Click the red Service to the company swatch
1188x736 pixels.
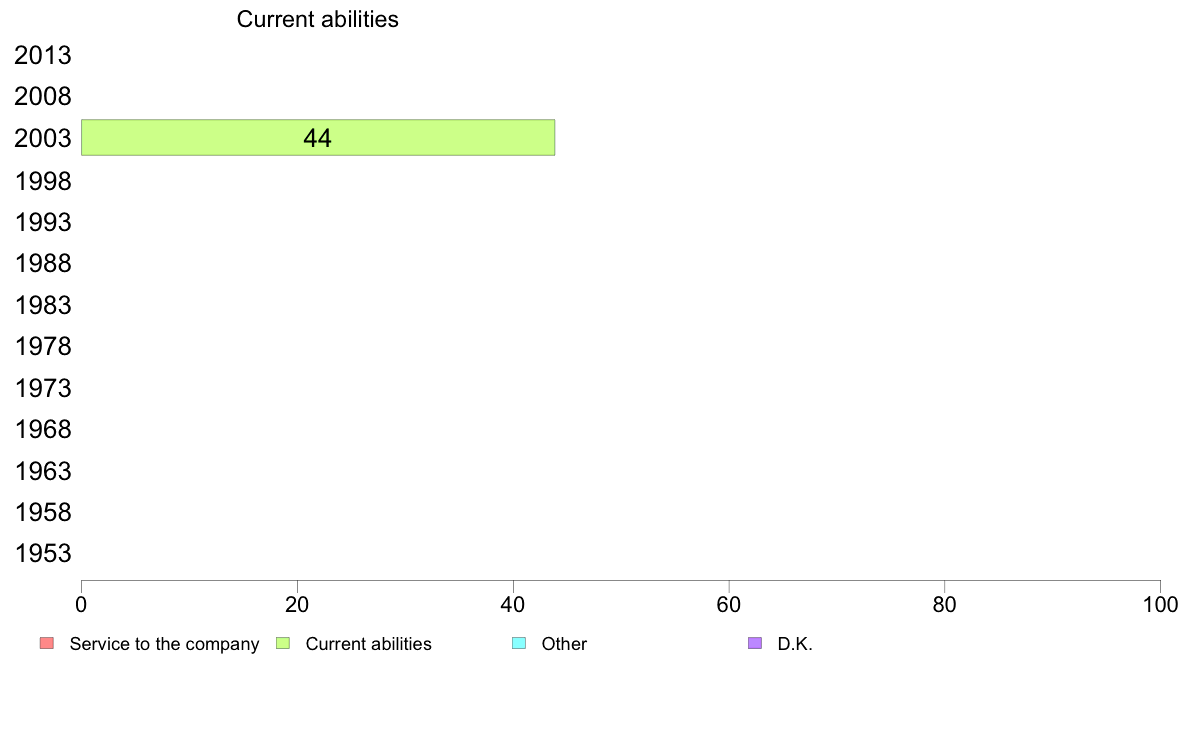pos(46,643)
